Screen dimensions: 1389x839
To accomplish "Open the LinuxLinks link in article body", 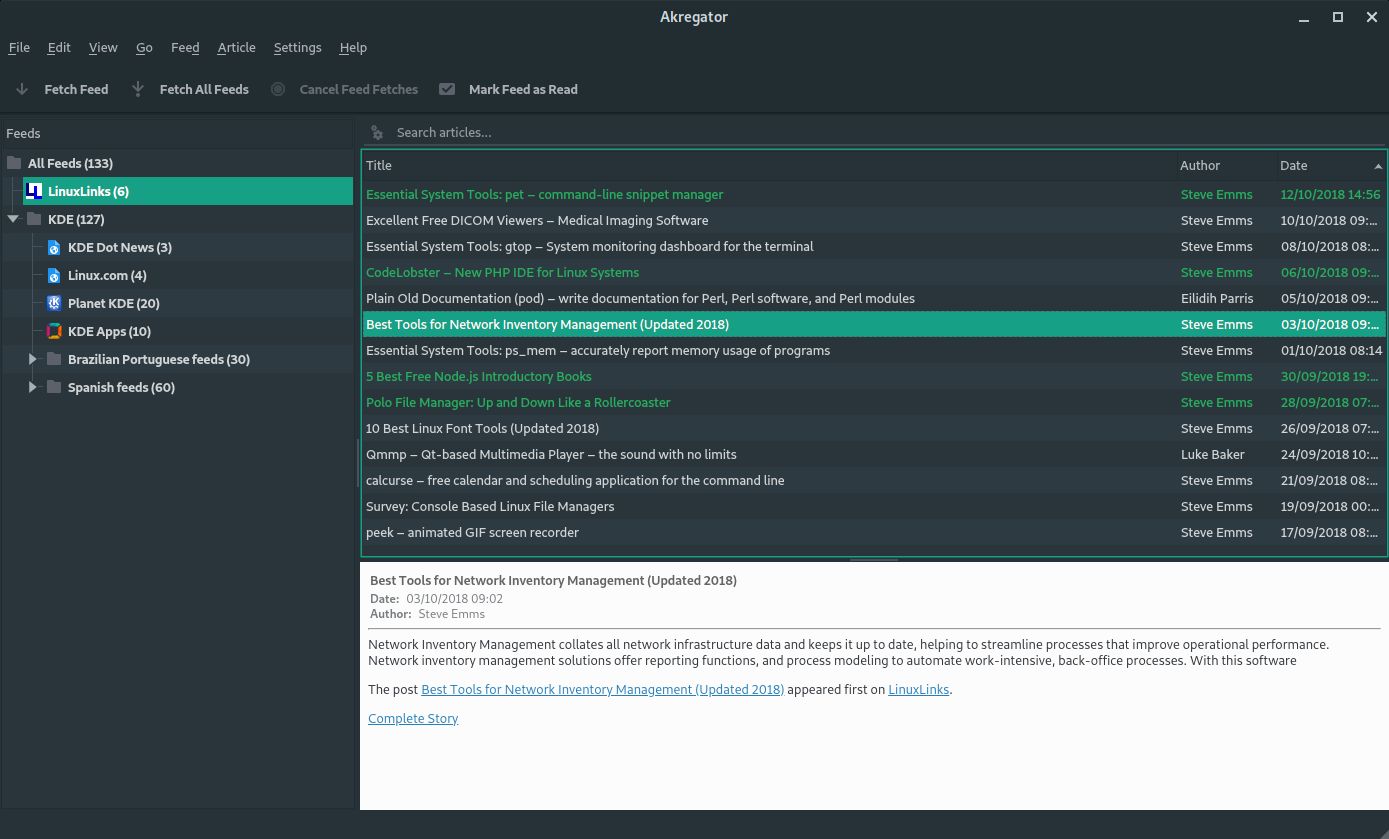I will pos(919,689).
